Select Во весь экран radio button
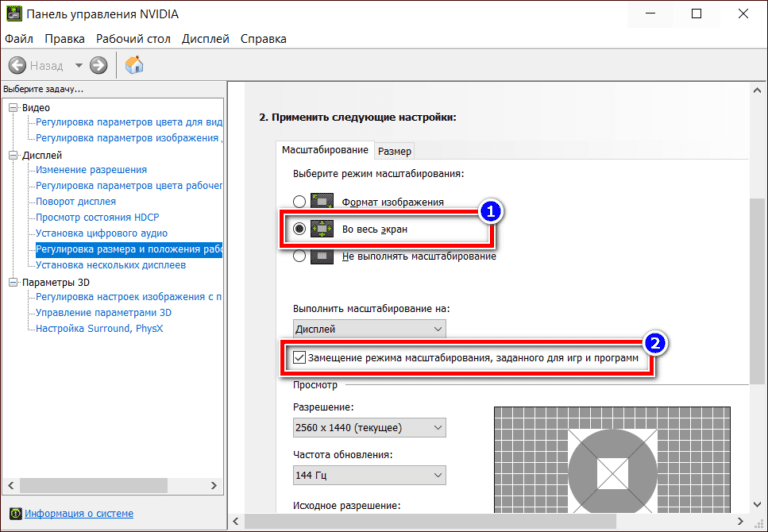 click(x=299, y=228)
